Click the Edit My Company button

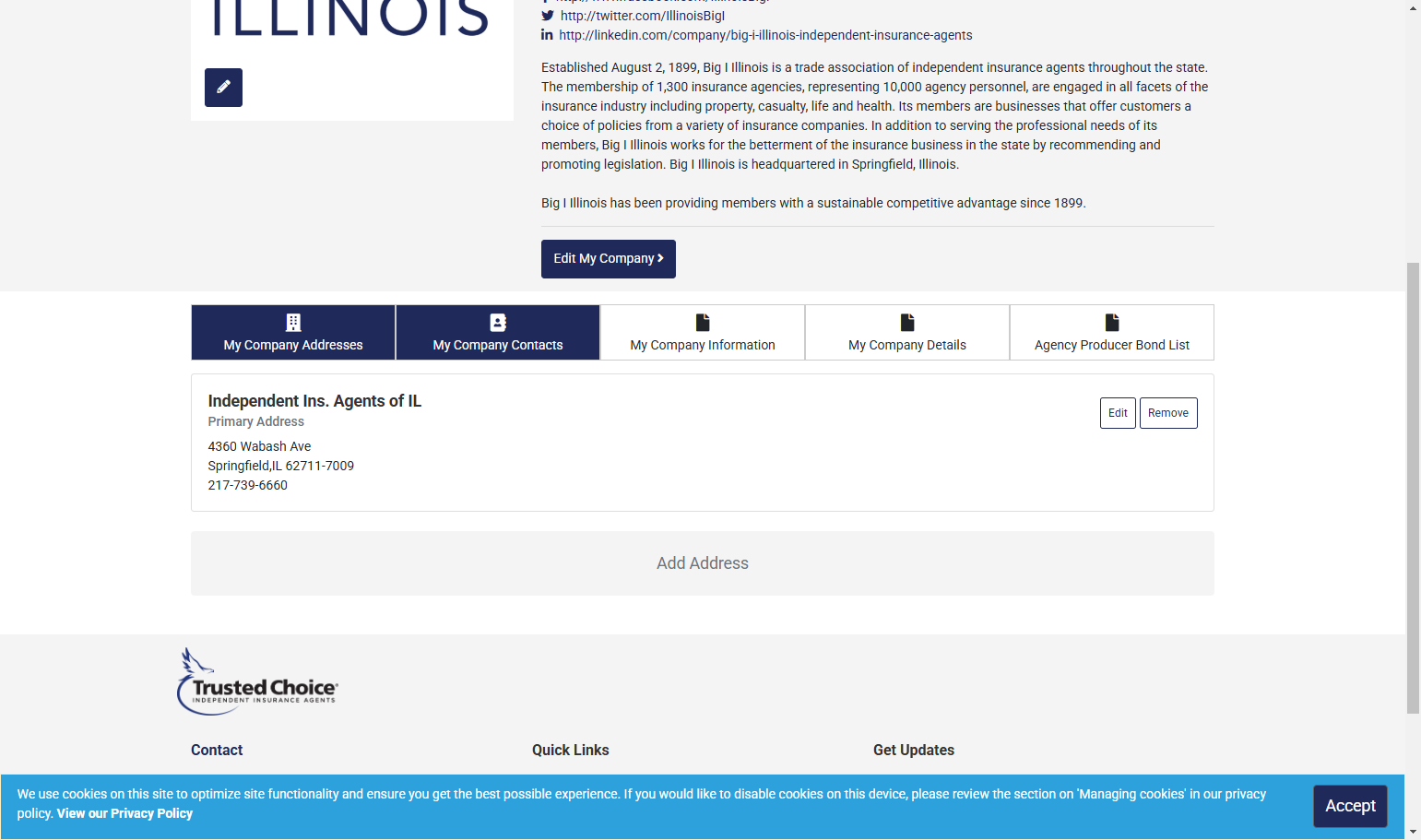click(x=609, y=259)
